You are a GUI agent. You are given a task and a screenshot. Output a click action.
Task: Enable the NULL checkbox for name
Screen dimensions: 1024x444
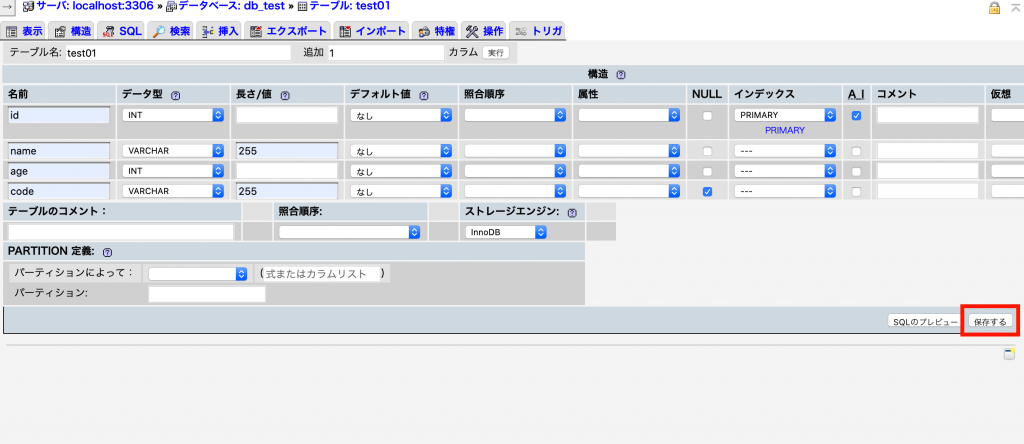coord(707,151)
